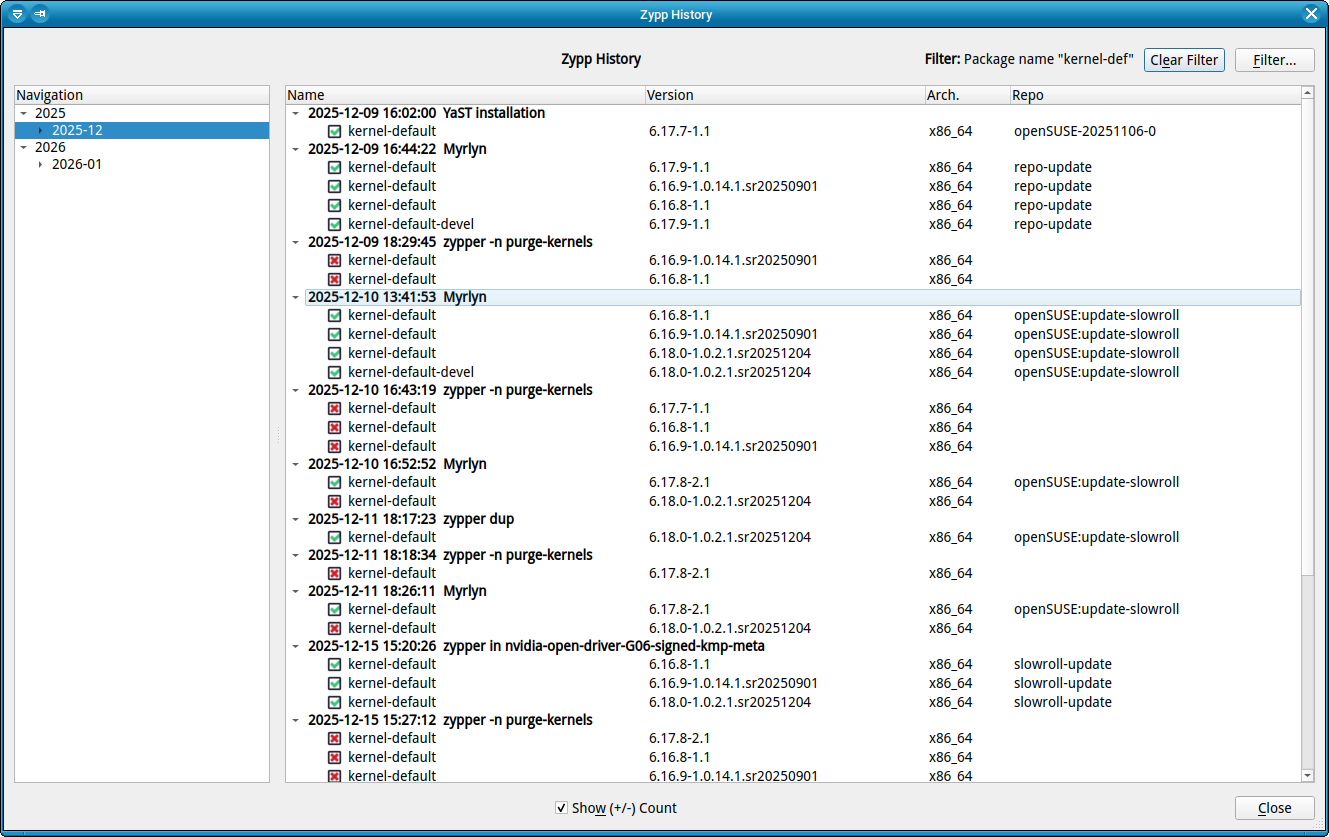The height and width of the screenshot is (837, 1329).
Task: Collapse the 2025-12-10 13:41:53 Myrlyn group
Action: coord(295,297)
